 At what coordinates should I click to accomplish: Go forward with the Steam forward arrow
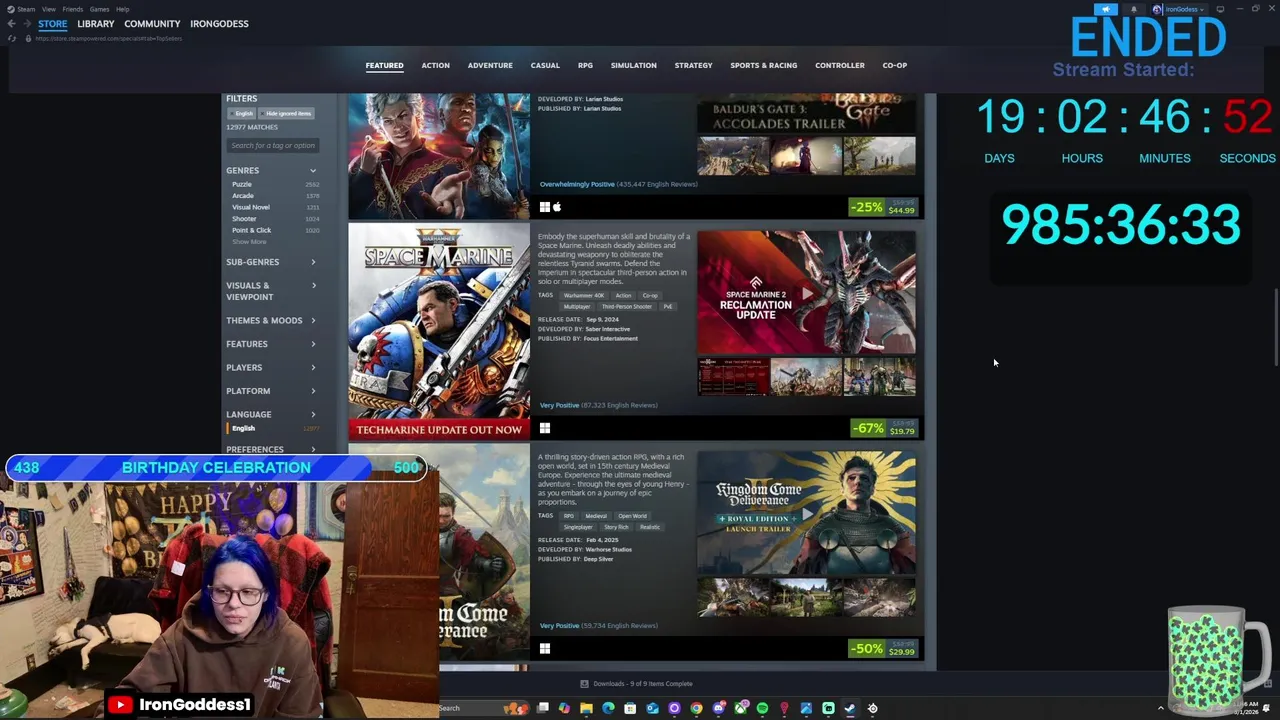(x=27, y=24)
